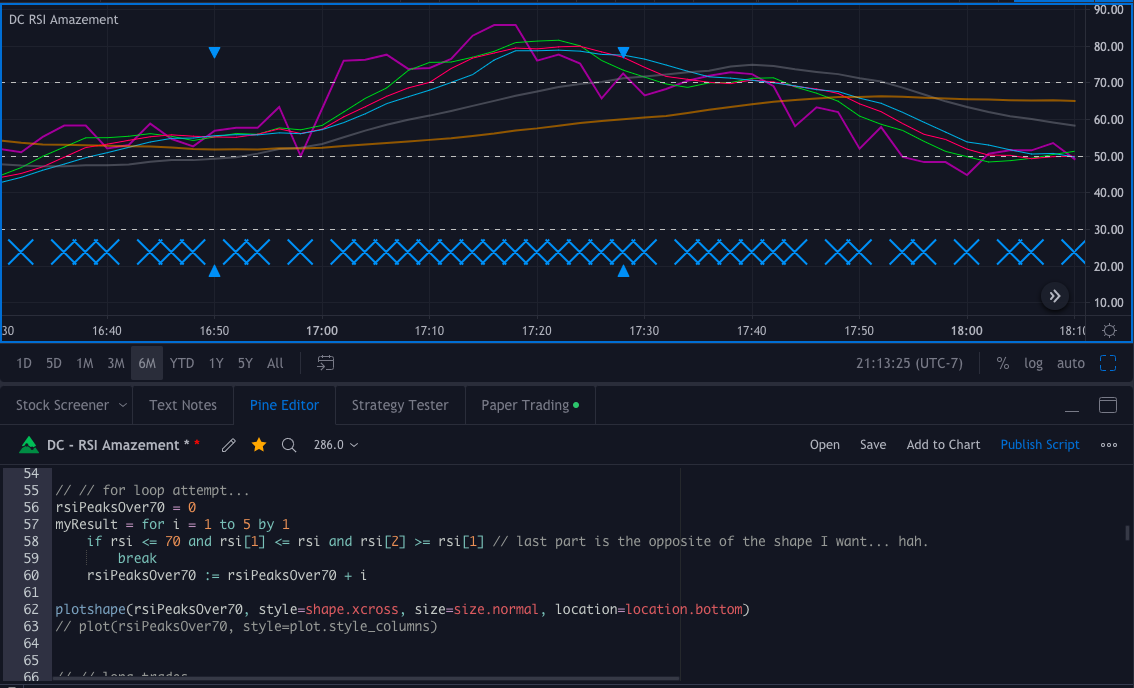Click the rsiPeaksOver70 = 0 line 56
Image resolution: width=1134 pixels, height=688 pixels.
pyautogui.click(x=125, y=507)
